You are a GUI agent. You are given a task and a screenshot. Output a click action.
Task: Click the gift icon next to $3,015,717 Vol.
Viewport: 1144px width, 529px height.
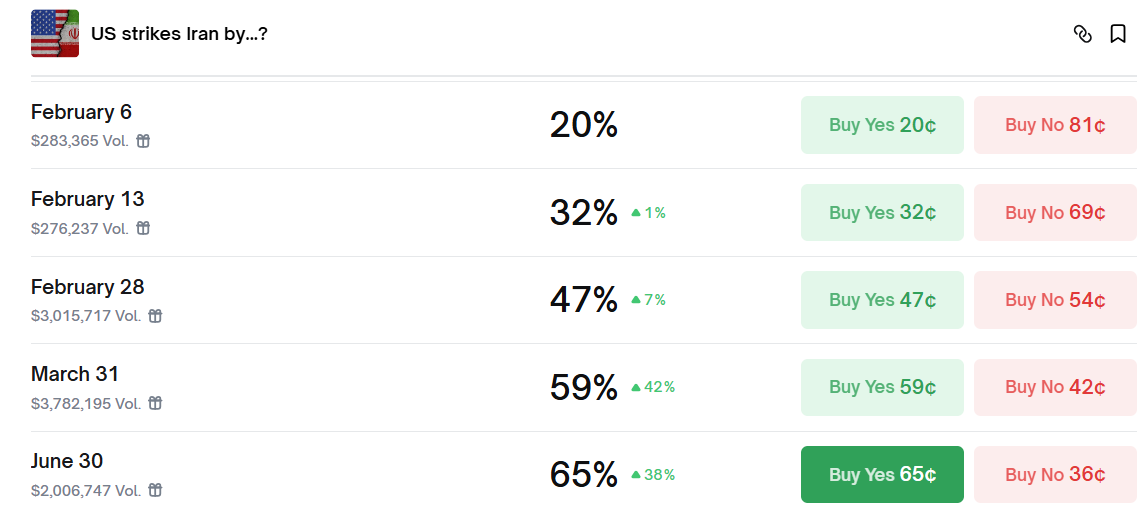point(155,316)
